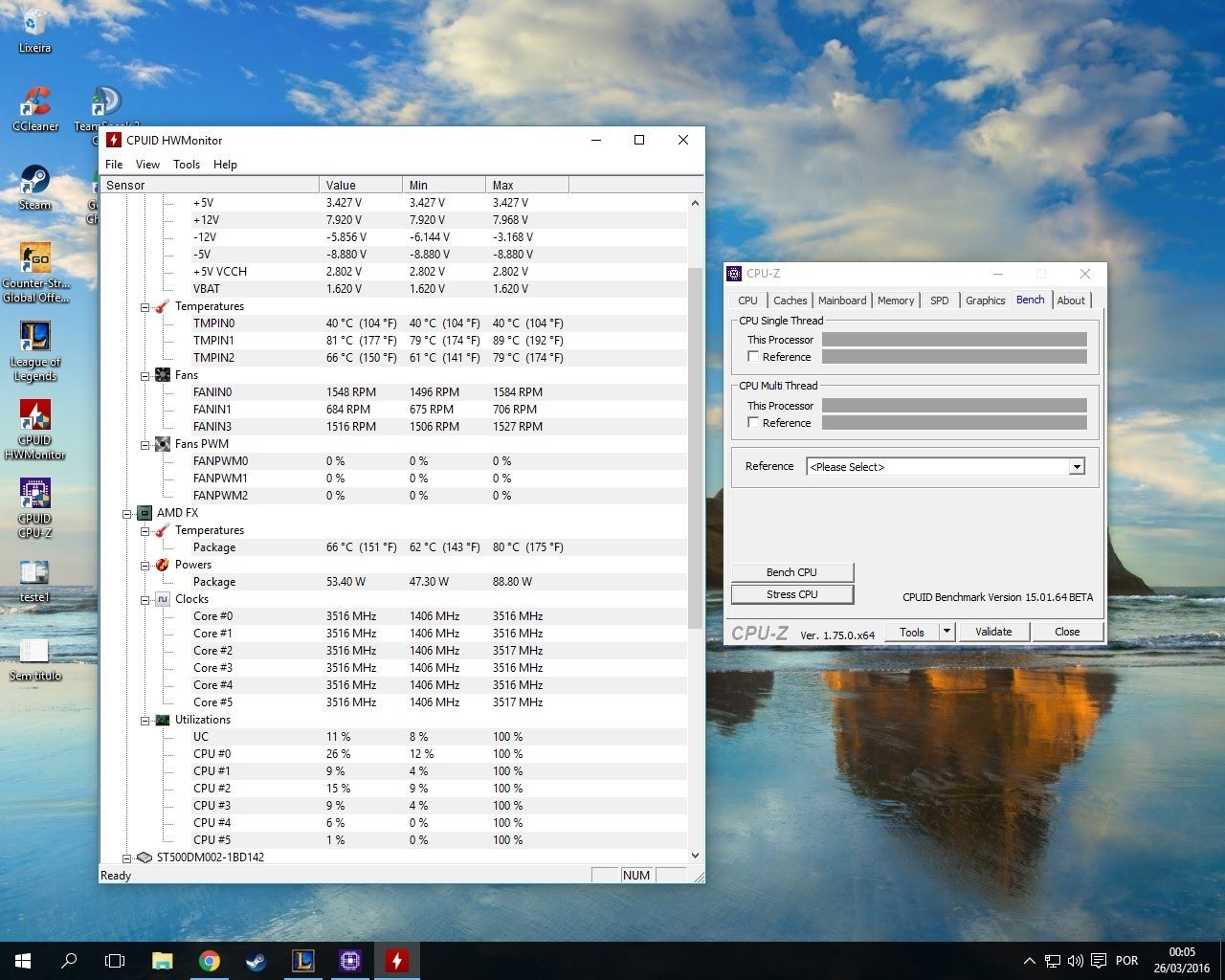The image size is (1225, 980).
Task: Open the Reference Please Select dropdown
Action: coord(946,467)
